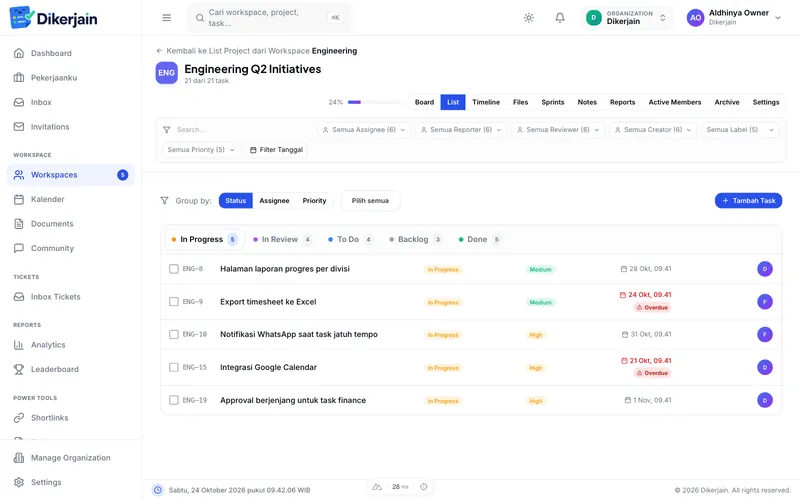Tick checkbox for ENG-19 task
The height and width of the screenshot is (500, 800).
coord(173,401)
